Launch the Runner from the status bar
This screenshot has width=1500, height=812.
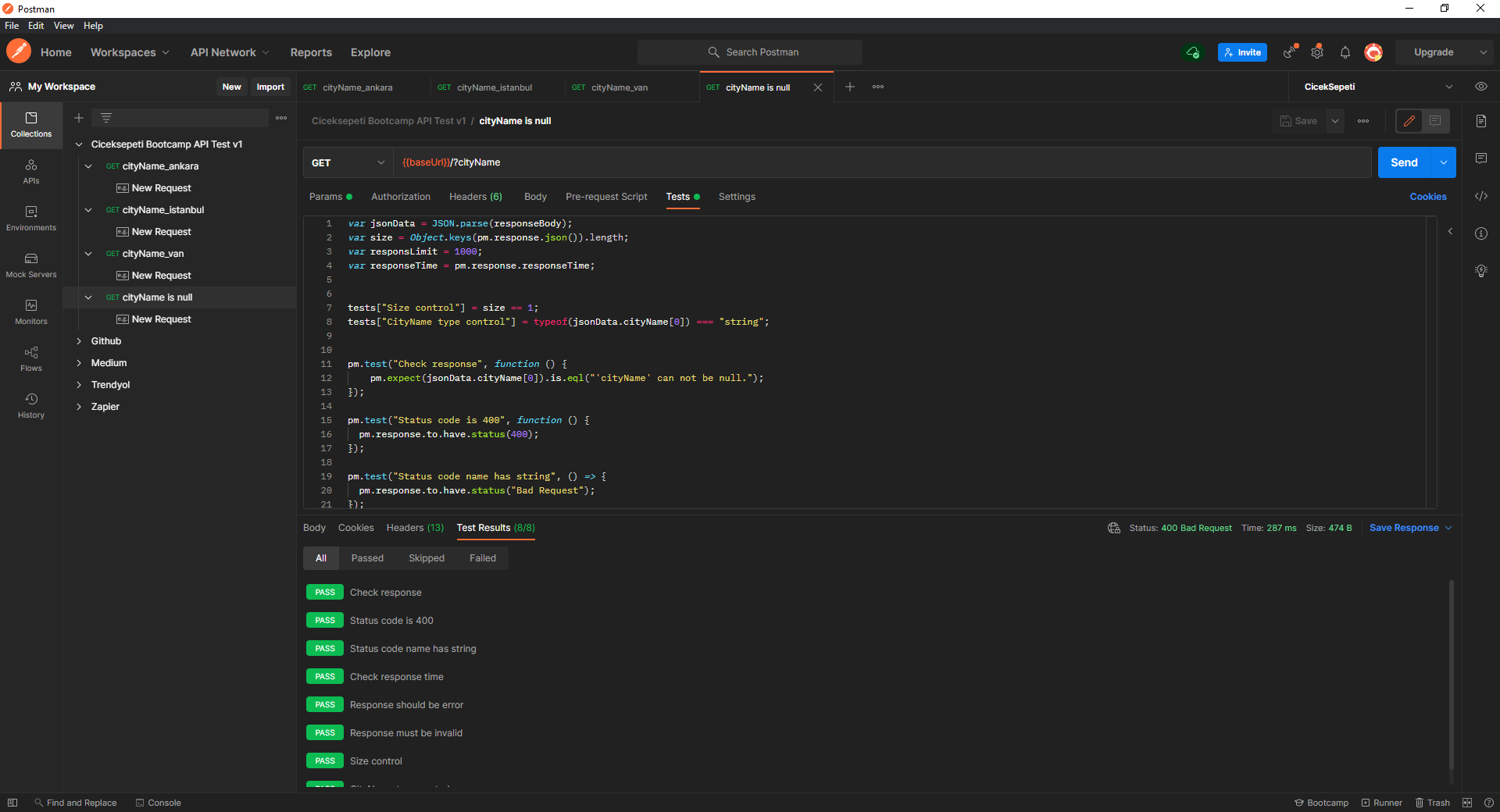(x=1381, y=802)
